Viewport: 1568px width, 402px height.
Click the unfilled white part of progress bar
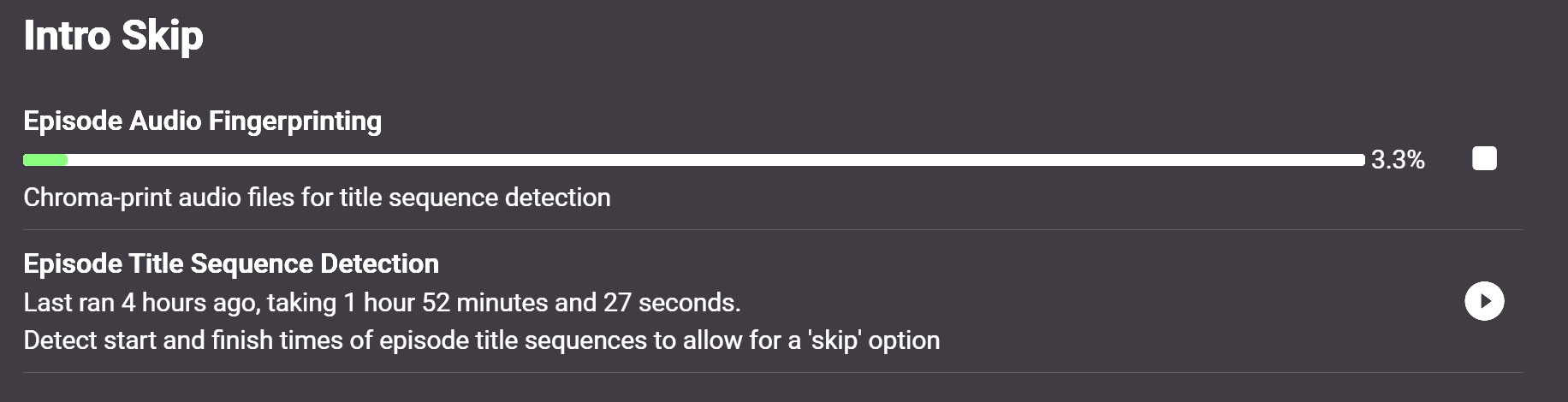(x=770, y=160)
